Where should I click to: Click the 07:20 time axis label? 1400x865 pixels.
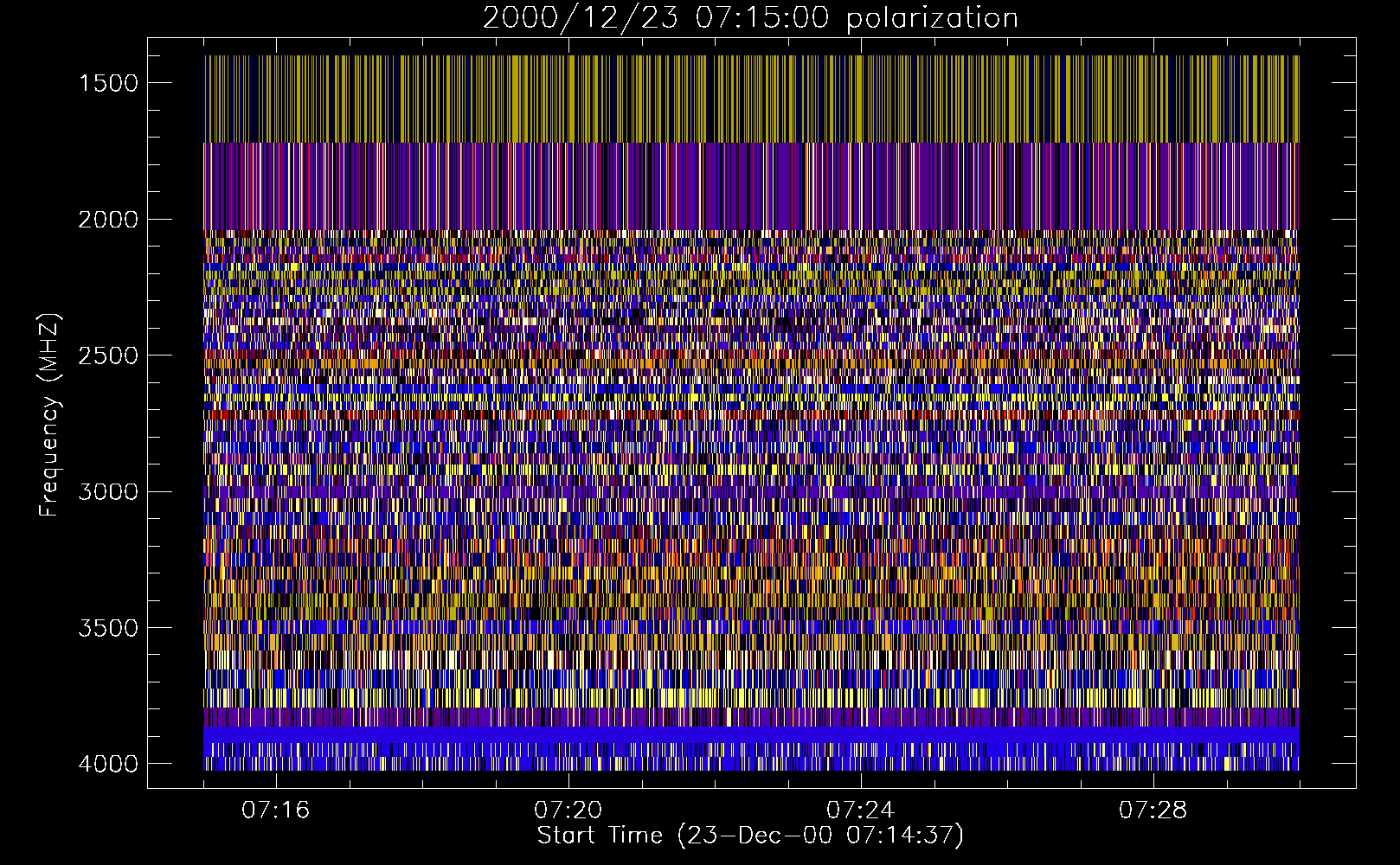point(568,811)
